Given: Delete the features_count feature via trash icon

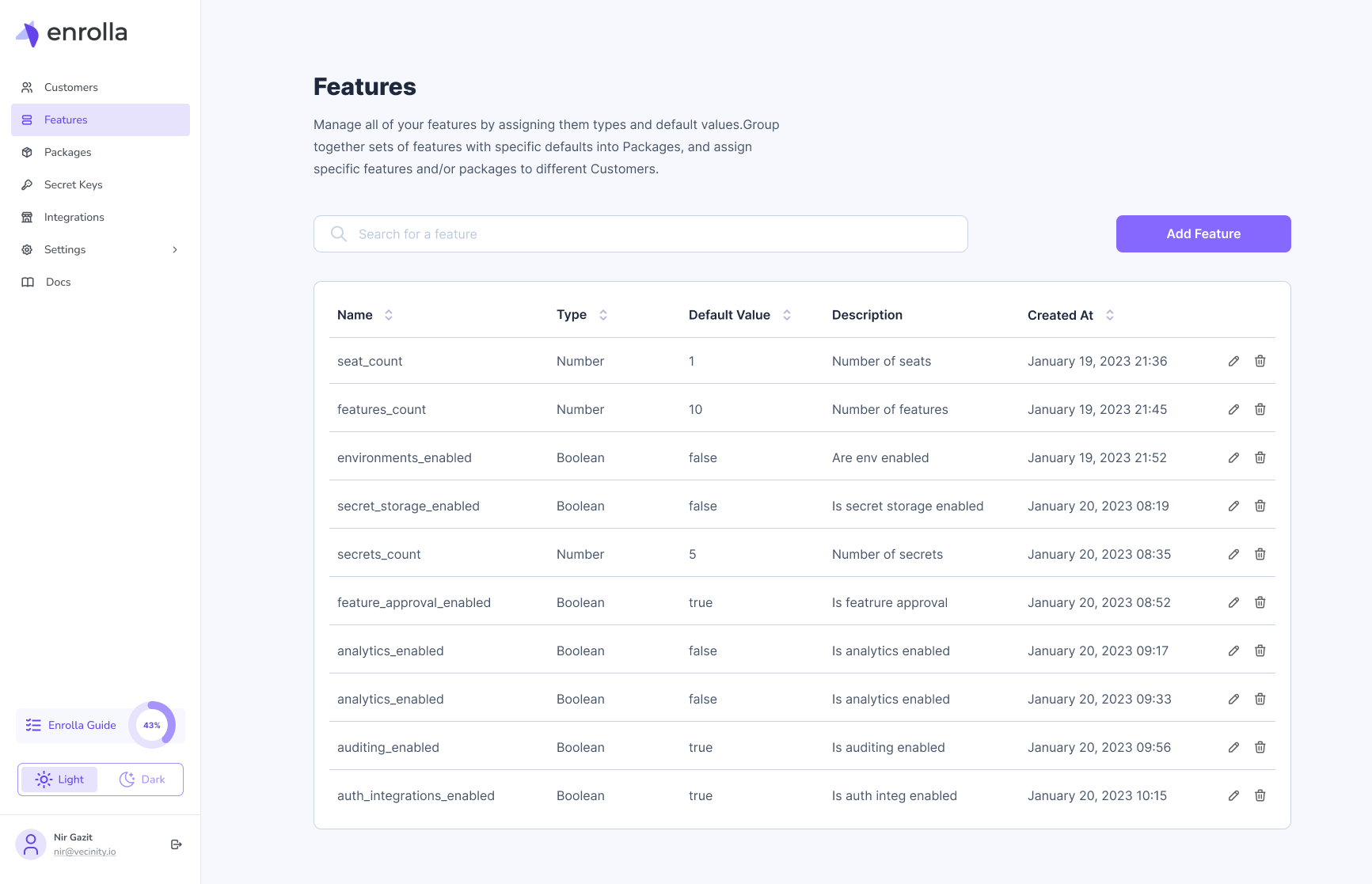Looking at the screenshot, I should 1260,409.
